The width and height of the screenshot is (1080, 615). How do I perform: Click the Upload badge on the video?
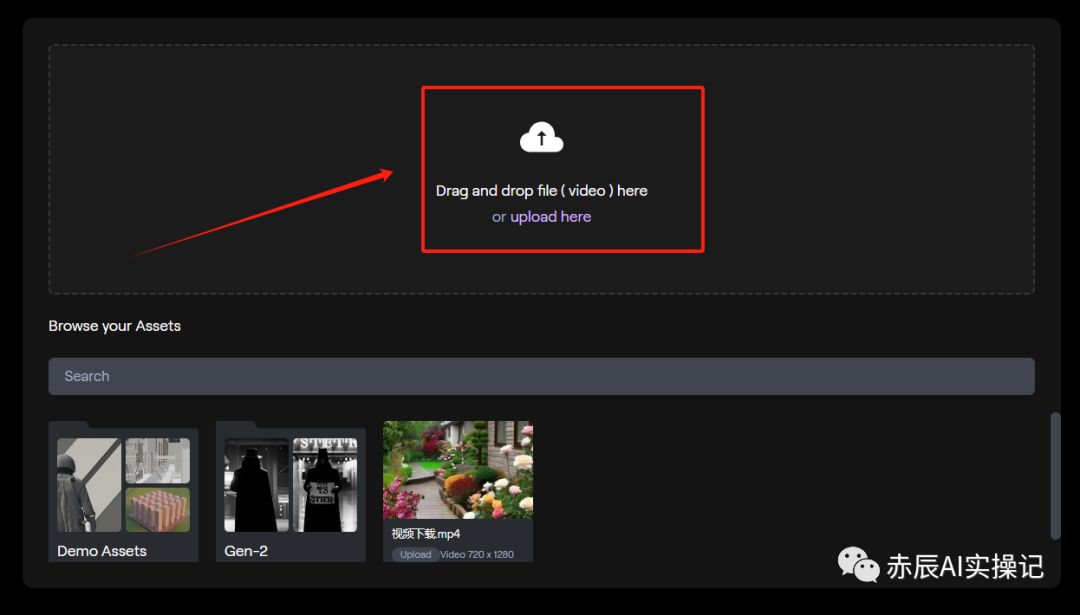point(415,554)
